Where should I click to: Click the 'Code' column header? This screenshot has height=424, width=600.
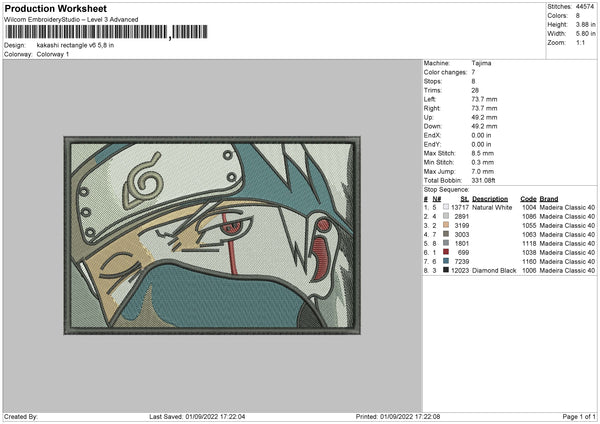[528, 199]
